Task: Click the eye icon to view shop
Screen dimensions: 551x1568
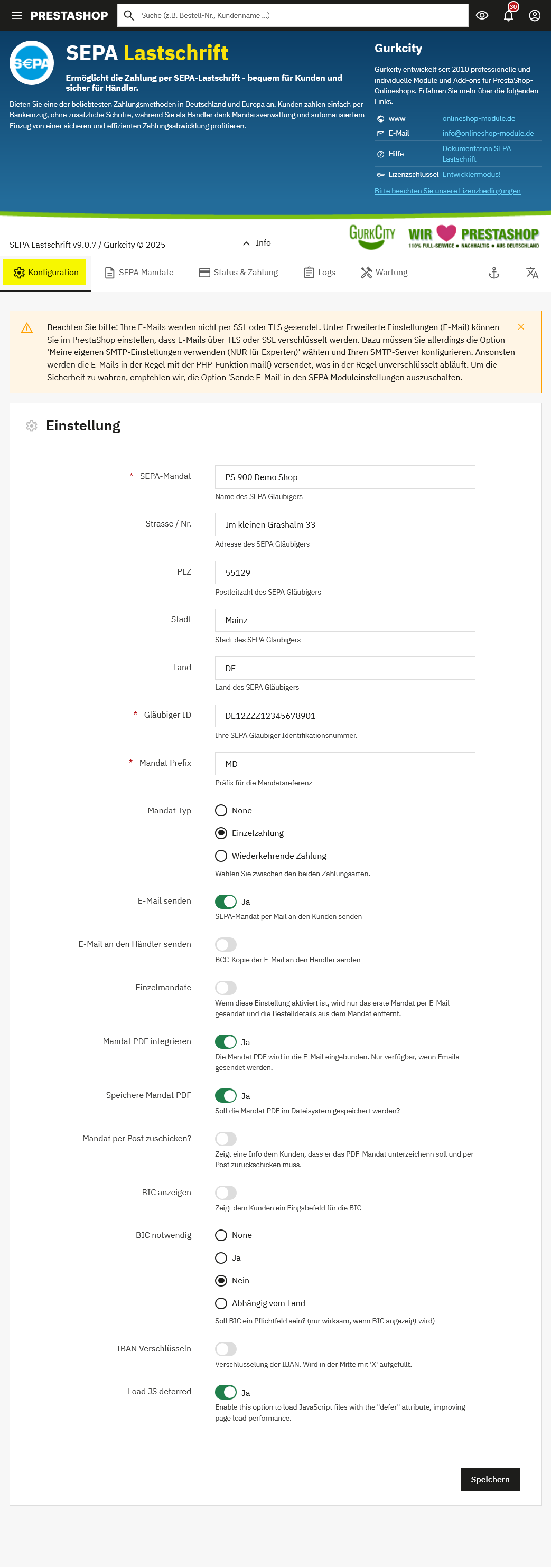Action: point(482,16)
